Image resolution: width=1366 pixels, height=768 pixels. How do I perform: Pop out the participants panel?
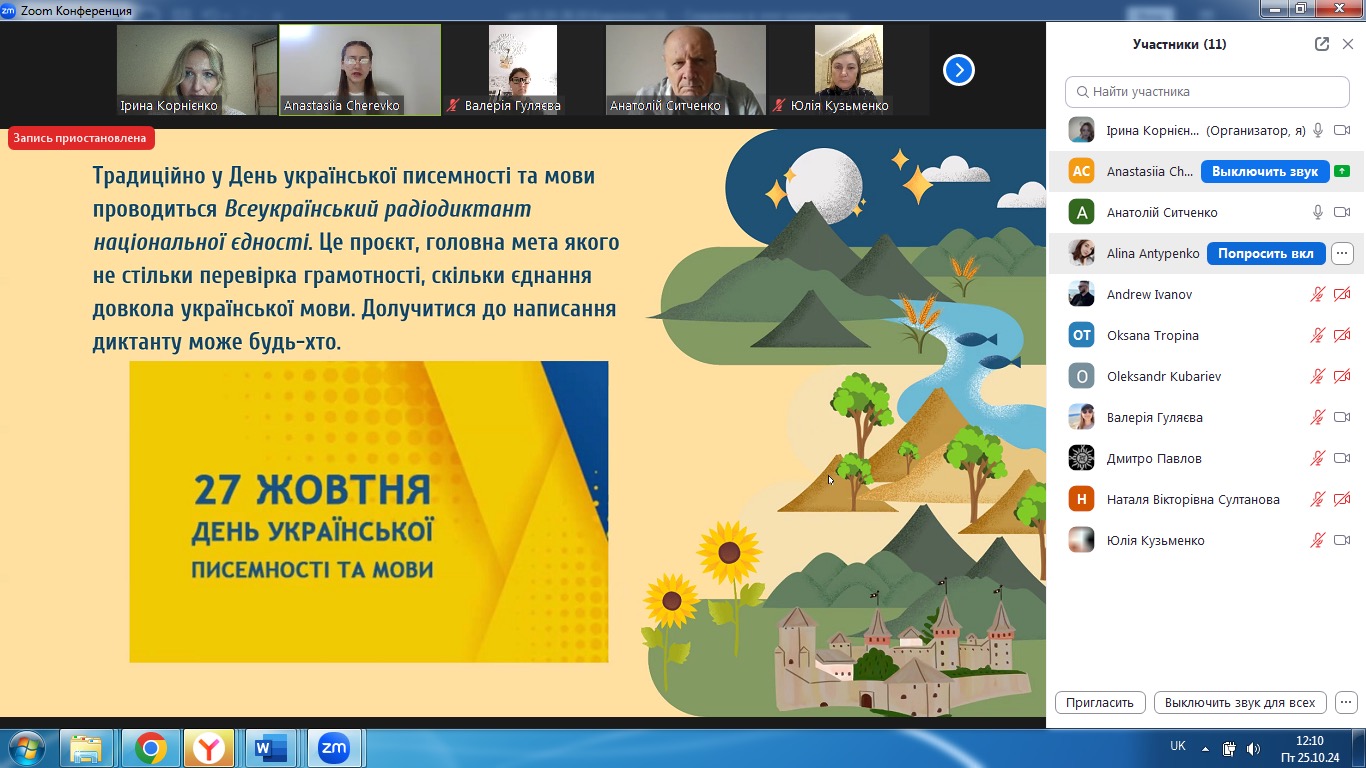[x=1322, y=44]
